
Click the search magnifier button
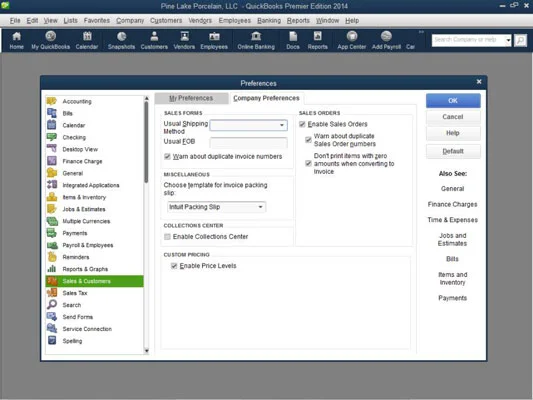tap(520, 40)
